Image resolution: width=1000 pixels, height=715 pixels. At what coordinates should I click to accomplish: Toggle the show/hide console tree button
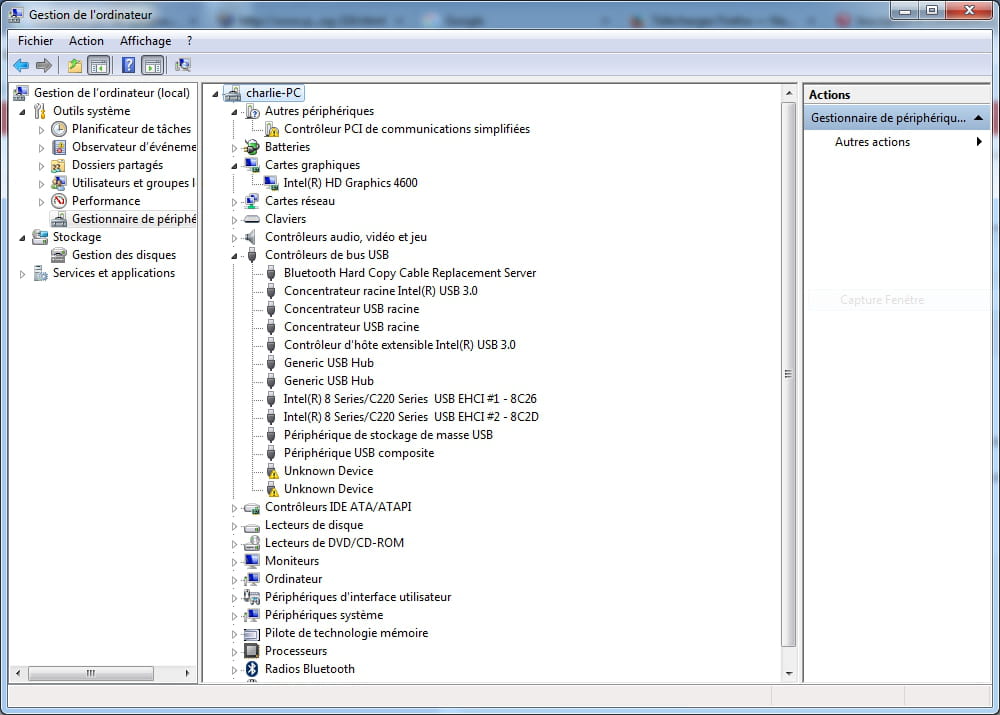[99, 66]
